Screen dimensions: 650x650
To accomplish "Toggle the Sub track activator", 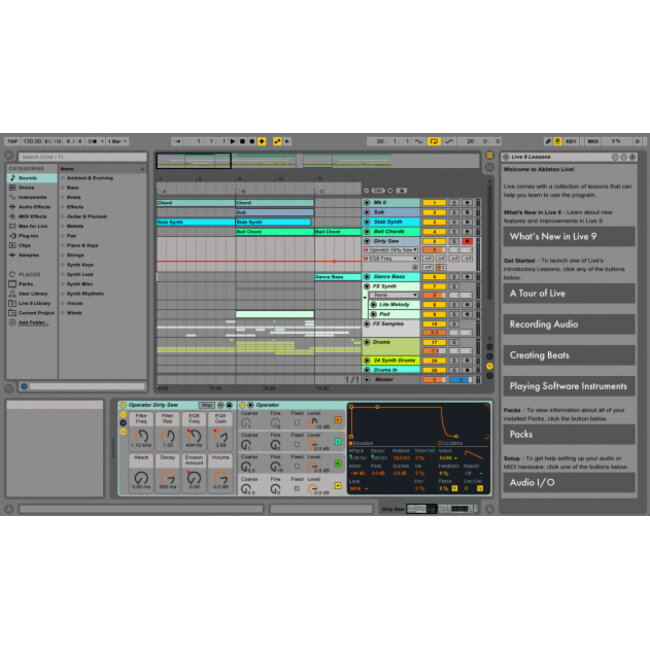I will point(434,212).
